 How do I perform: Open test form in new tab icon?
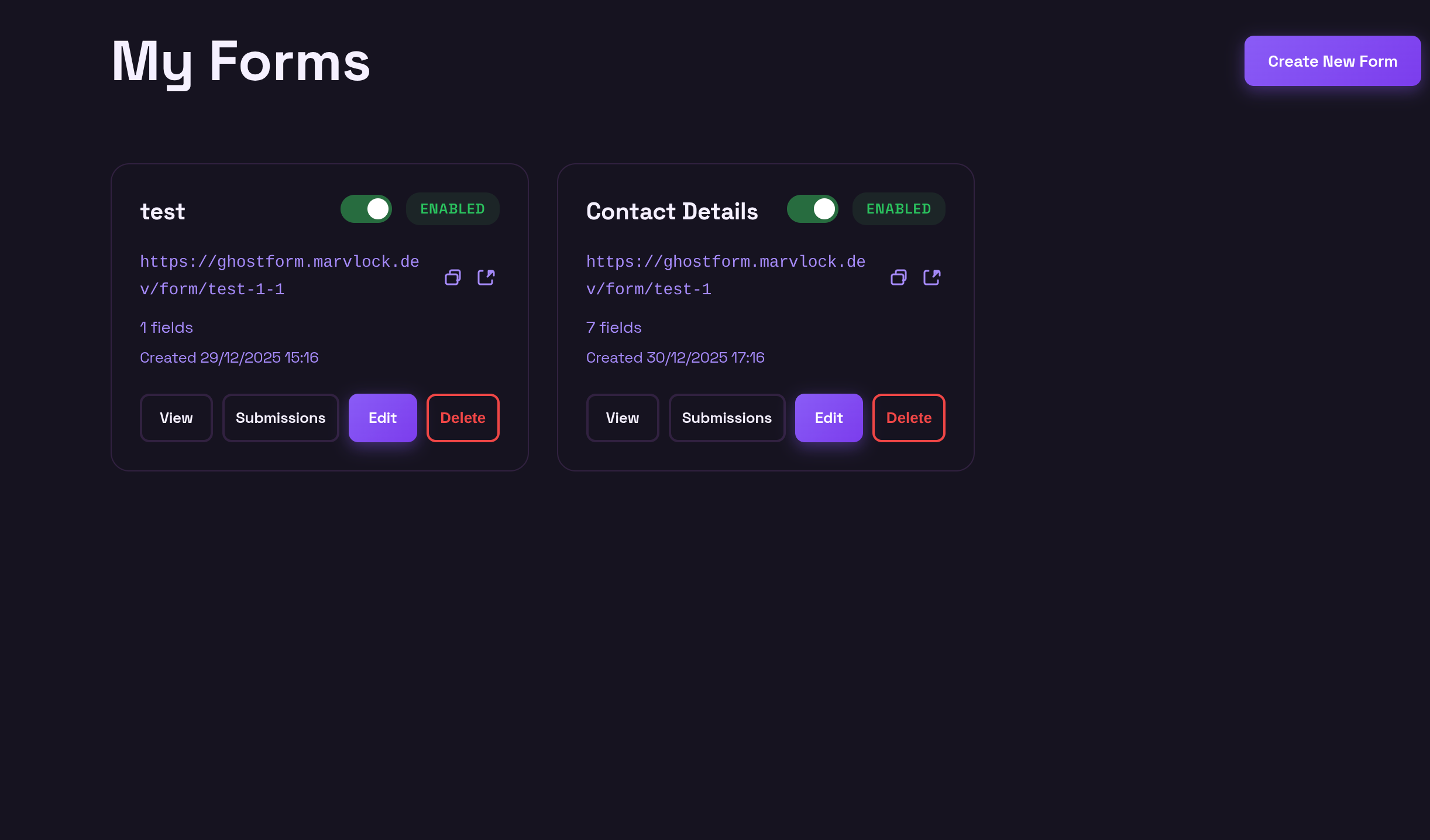tap(486, 277)
